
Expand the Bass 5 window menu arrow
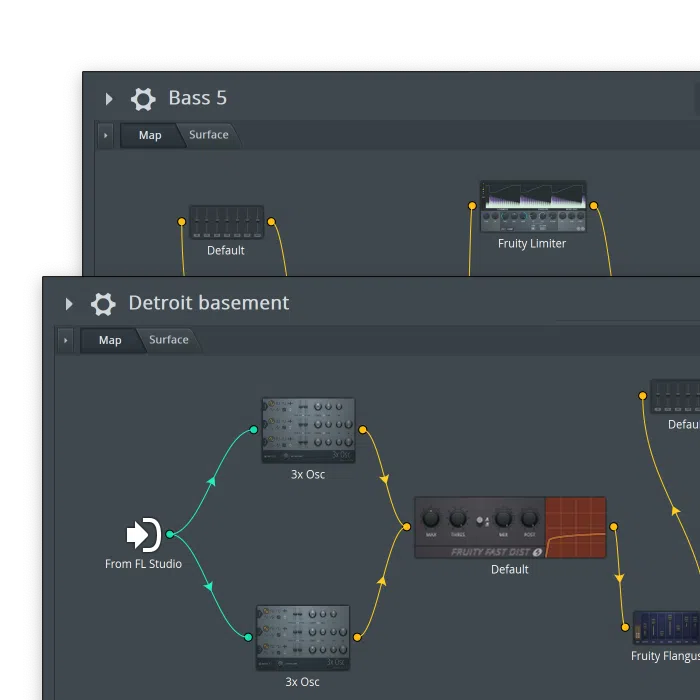(x=108, y=99)
